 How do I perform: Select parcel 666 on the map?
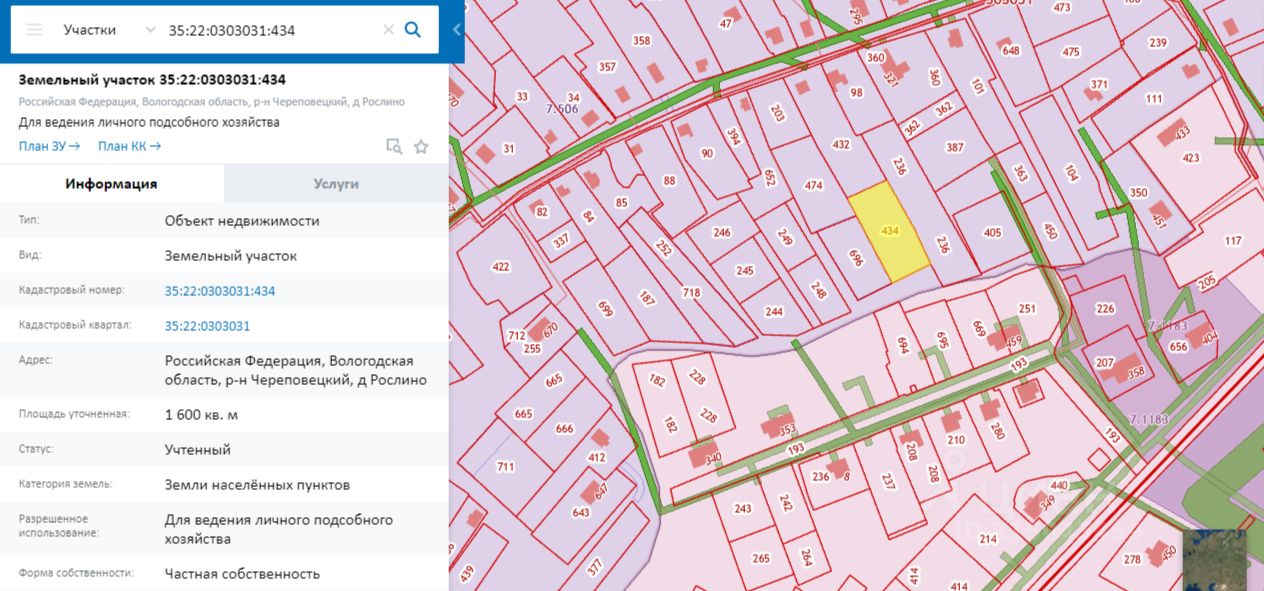(565, 428)
